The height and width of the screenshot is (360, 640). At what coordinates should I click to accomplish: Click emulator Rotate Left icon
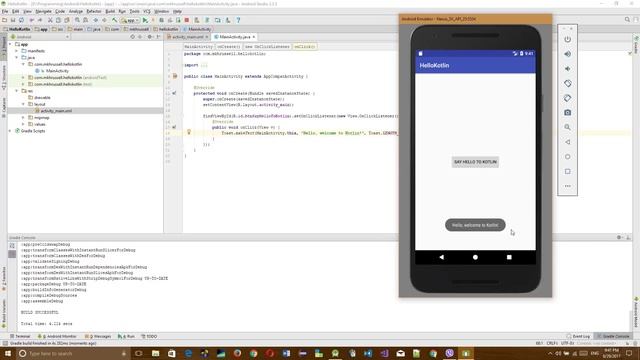(567, 83)
